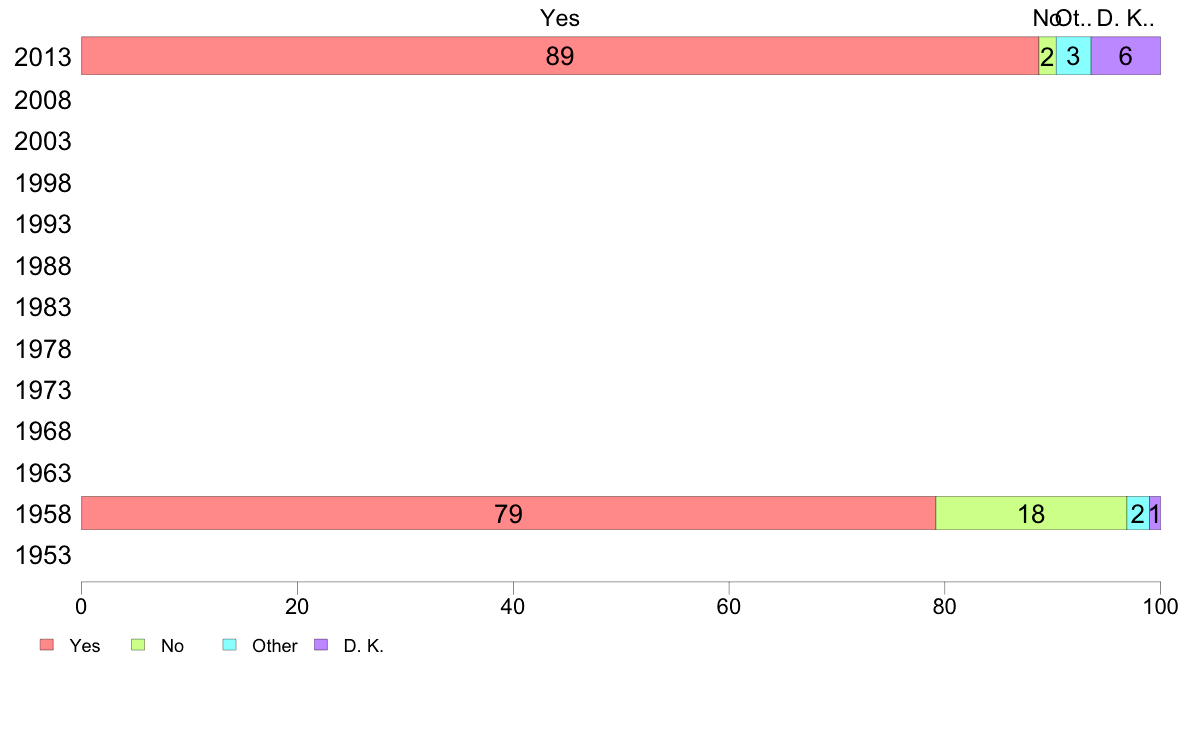Click the 2013 D. K. segment labeled 6
The image size is (1188, 736).
(x=1125, y=56)
